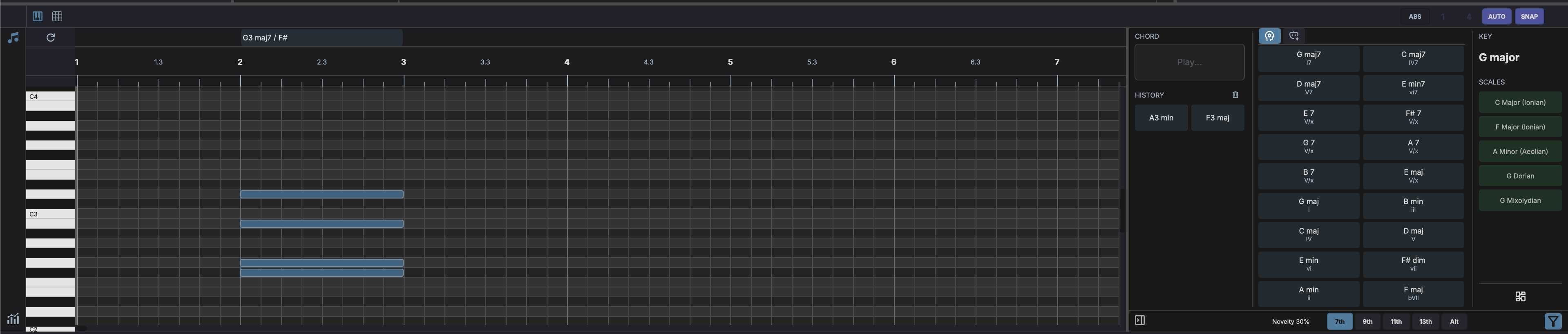
Task: Click the chord Play input box
Action: [x=1189, y=62]
